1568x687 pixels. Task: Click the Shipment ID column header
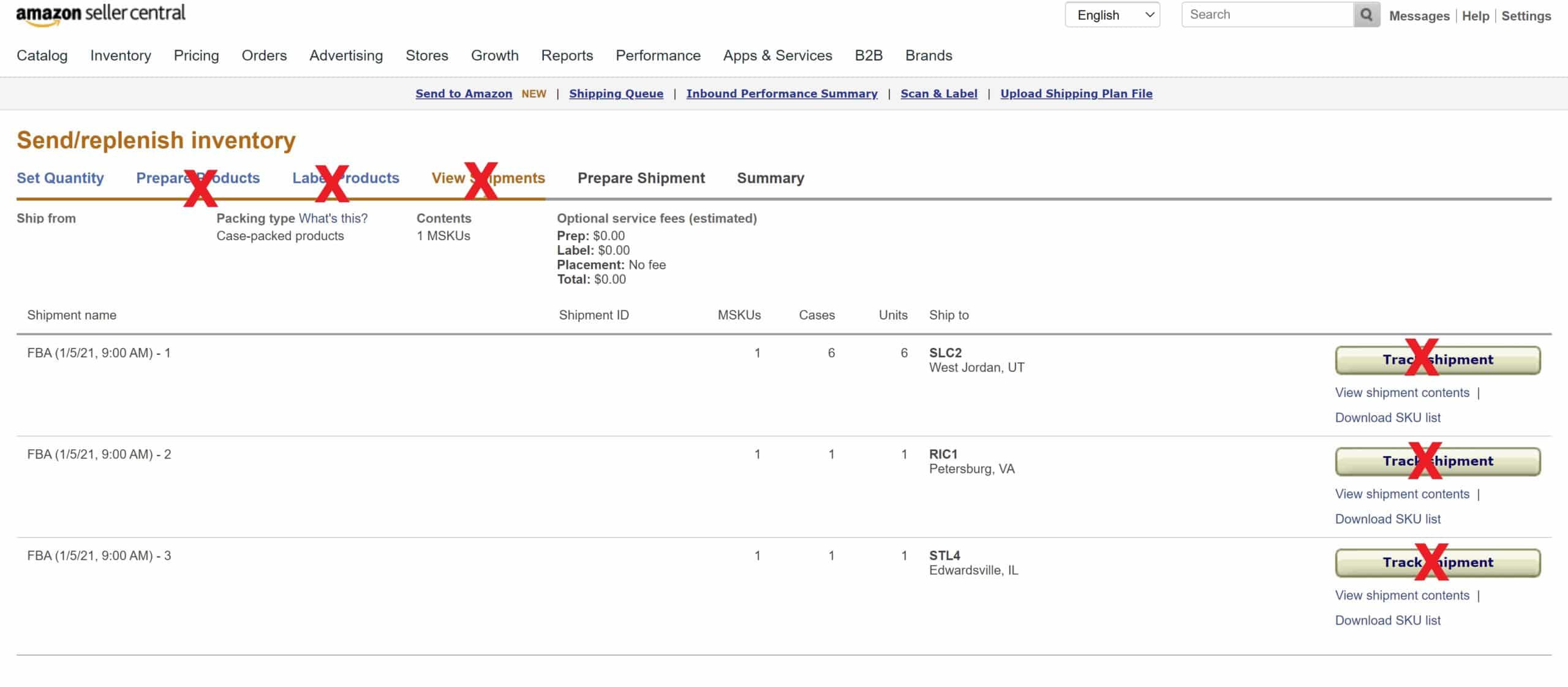[594, 315]
